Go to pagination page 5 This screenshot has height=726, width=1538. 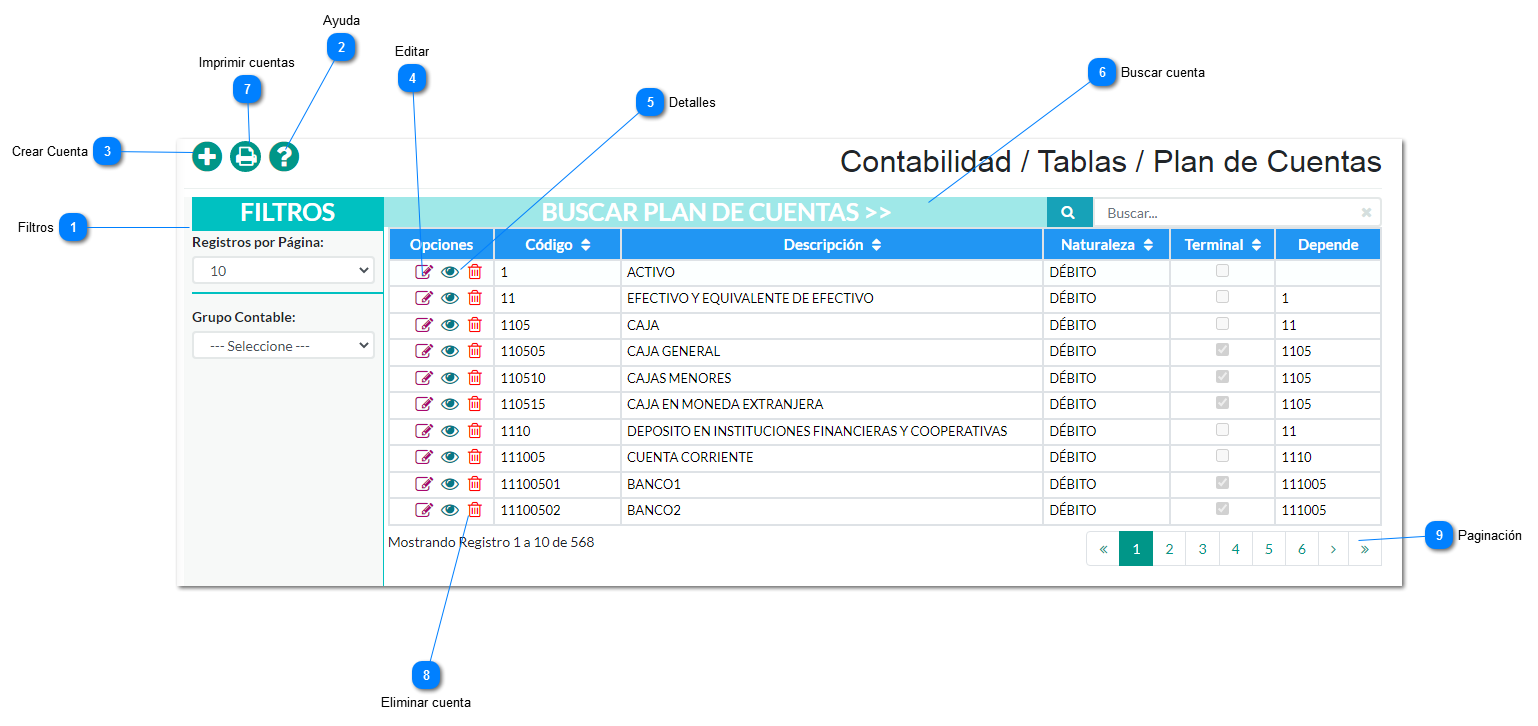1268,549
